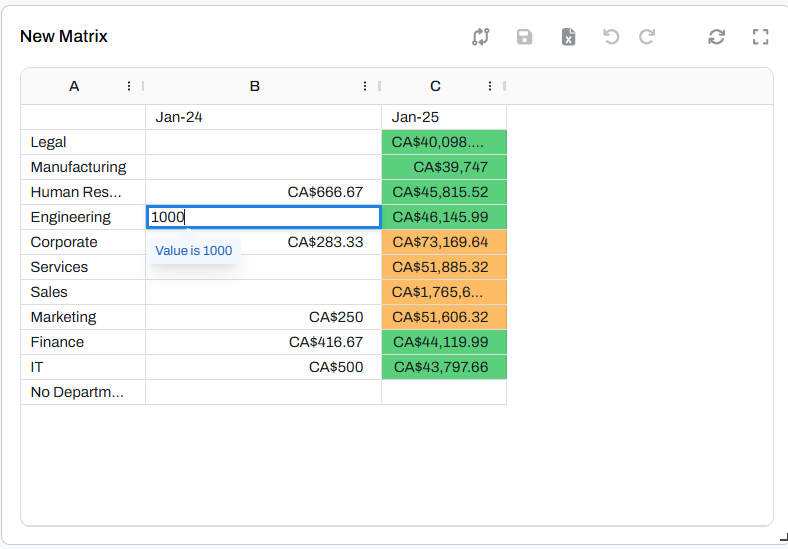Click the Human Resources row label
This screenshot has width=788, height=549.
pyautogui.click(x=76, y=192)
